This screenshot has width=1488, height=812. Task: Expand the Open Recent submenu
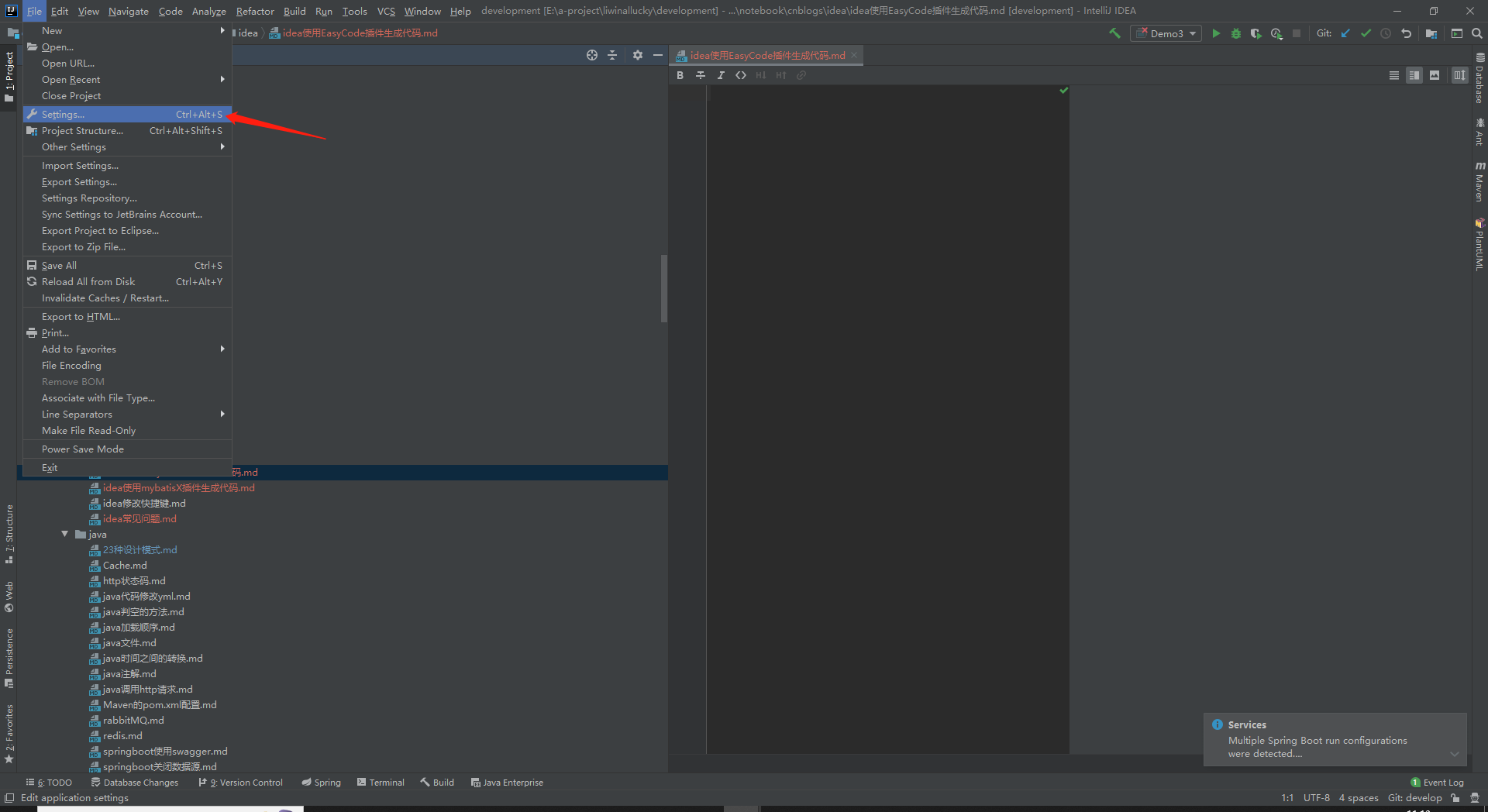click(127, 80)
